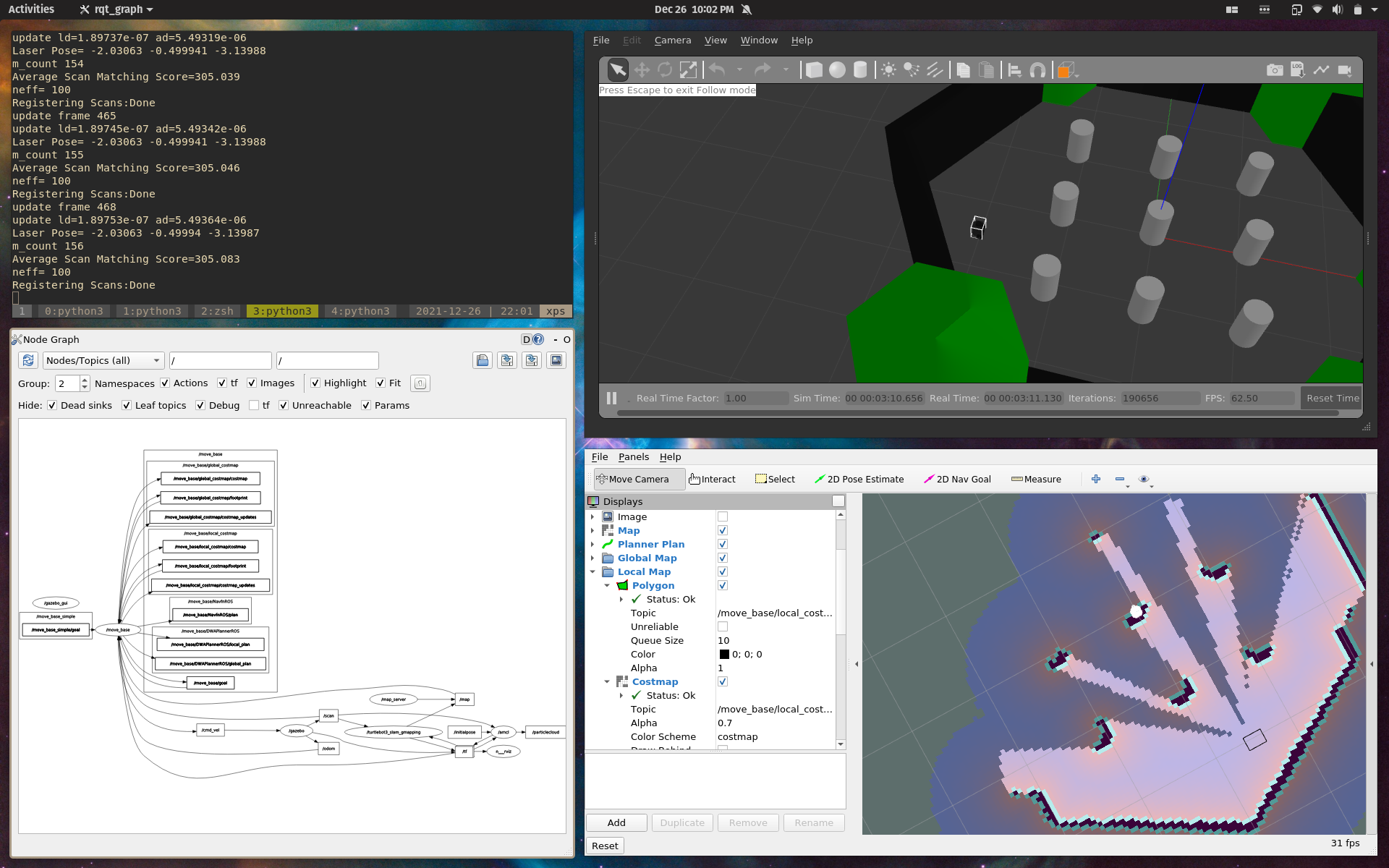This screenshot has width=1389, height=868.
Task: Open the Panels menu in RViz
Action: point(634,457)
